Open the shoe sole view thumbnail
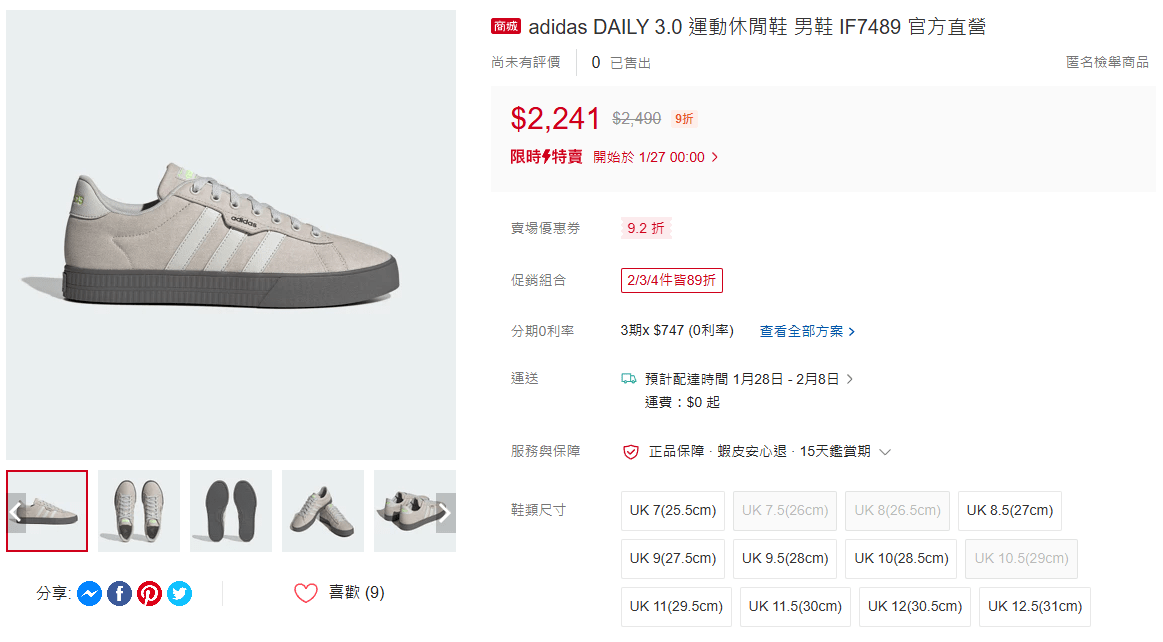 [x=230, y=513]
